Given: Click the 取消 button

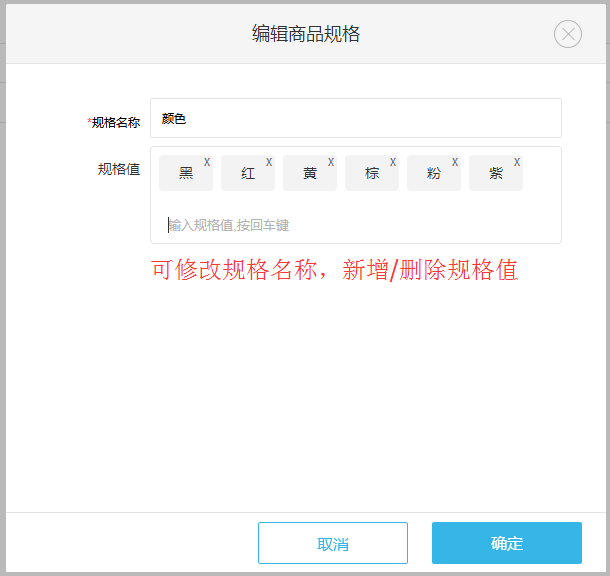Looking at the screenshot, I should click(x=333, y=543).
